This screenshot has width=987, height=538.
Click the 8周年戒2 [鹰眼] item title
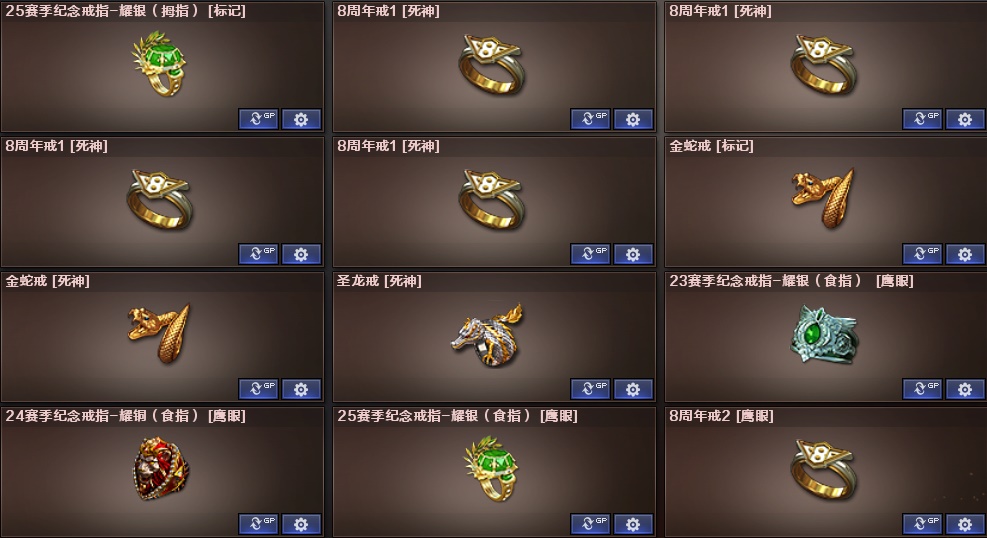point(721,416)
